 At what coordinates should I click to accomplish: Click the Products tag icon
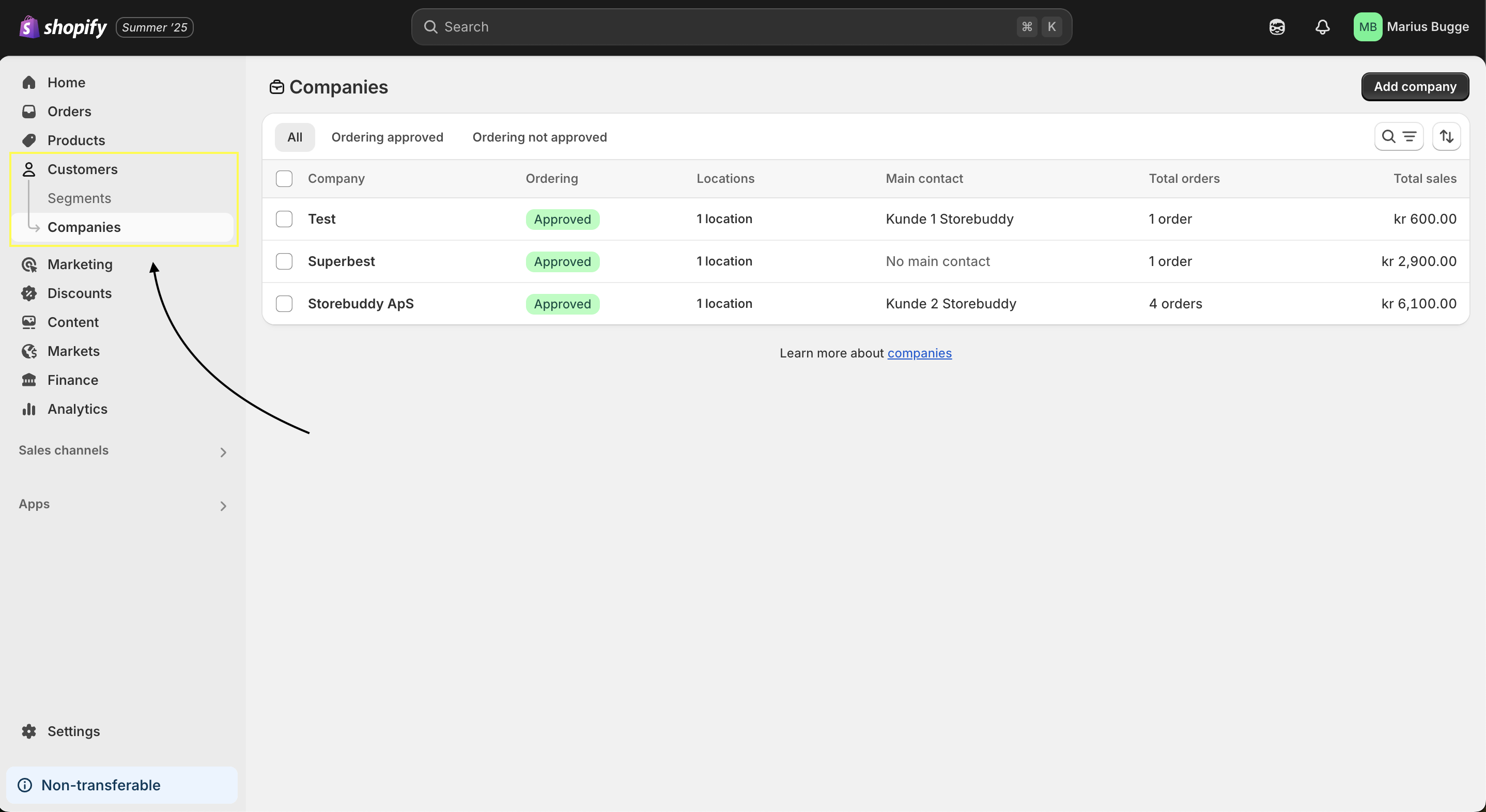tap(29, 140)
